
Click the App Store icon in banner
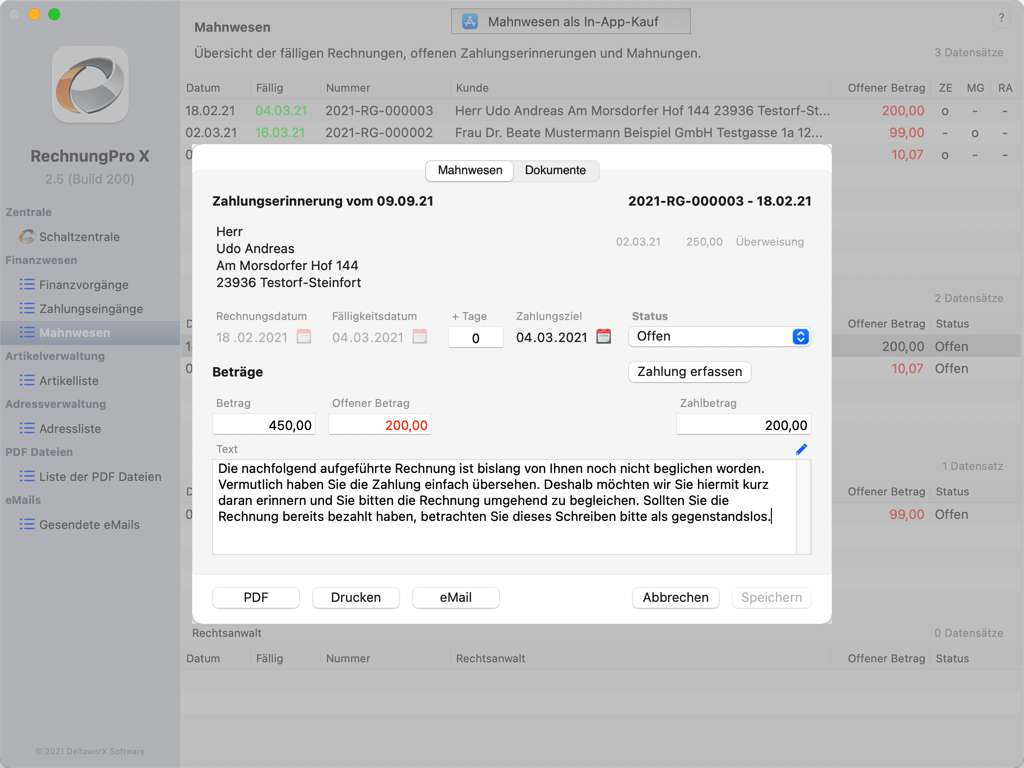pos(469,21)
